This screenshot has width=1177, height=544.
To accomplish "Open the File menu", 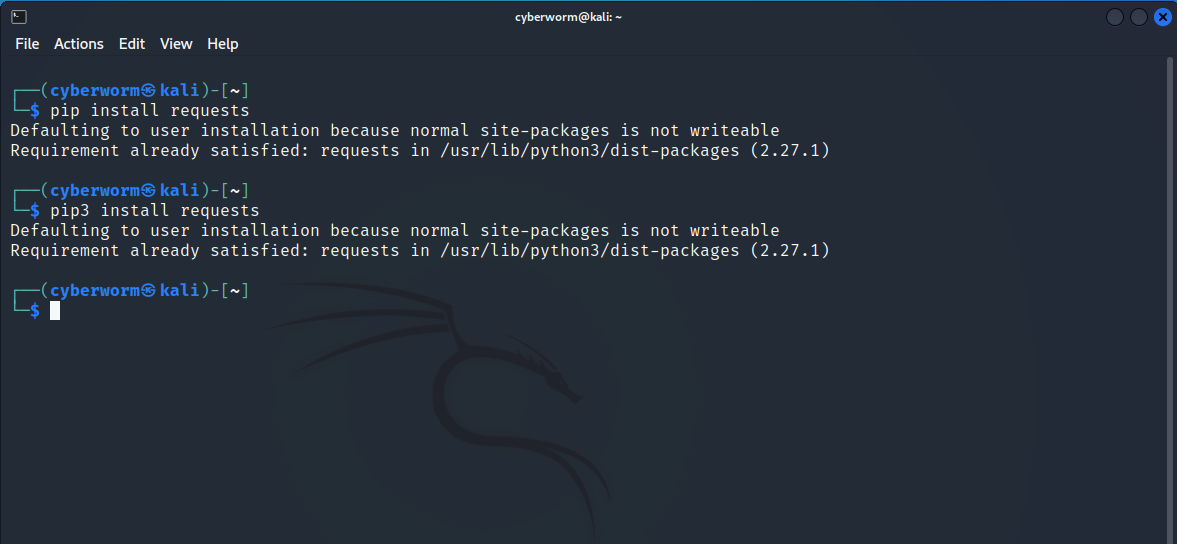I will [x=27, y=44].
